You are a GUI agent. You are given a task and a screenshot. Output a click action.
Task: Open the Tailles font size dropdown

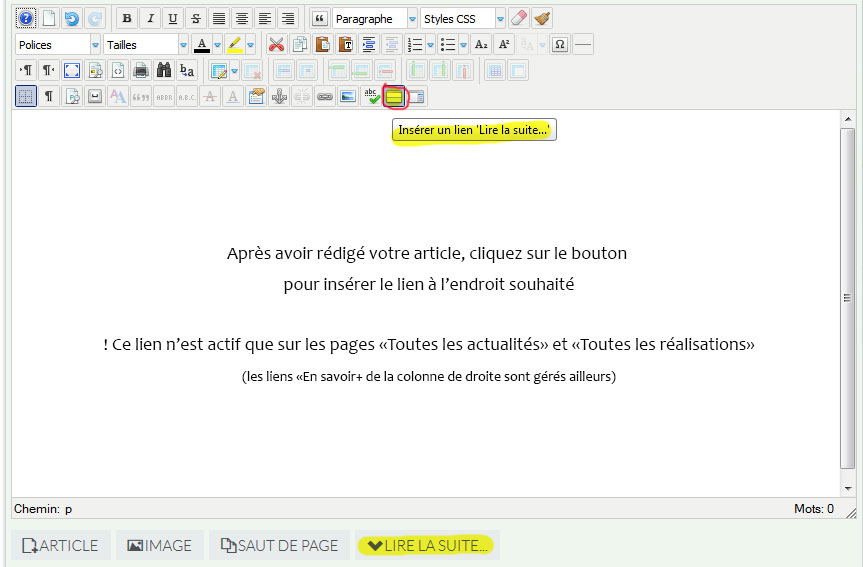point(183,45)
